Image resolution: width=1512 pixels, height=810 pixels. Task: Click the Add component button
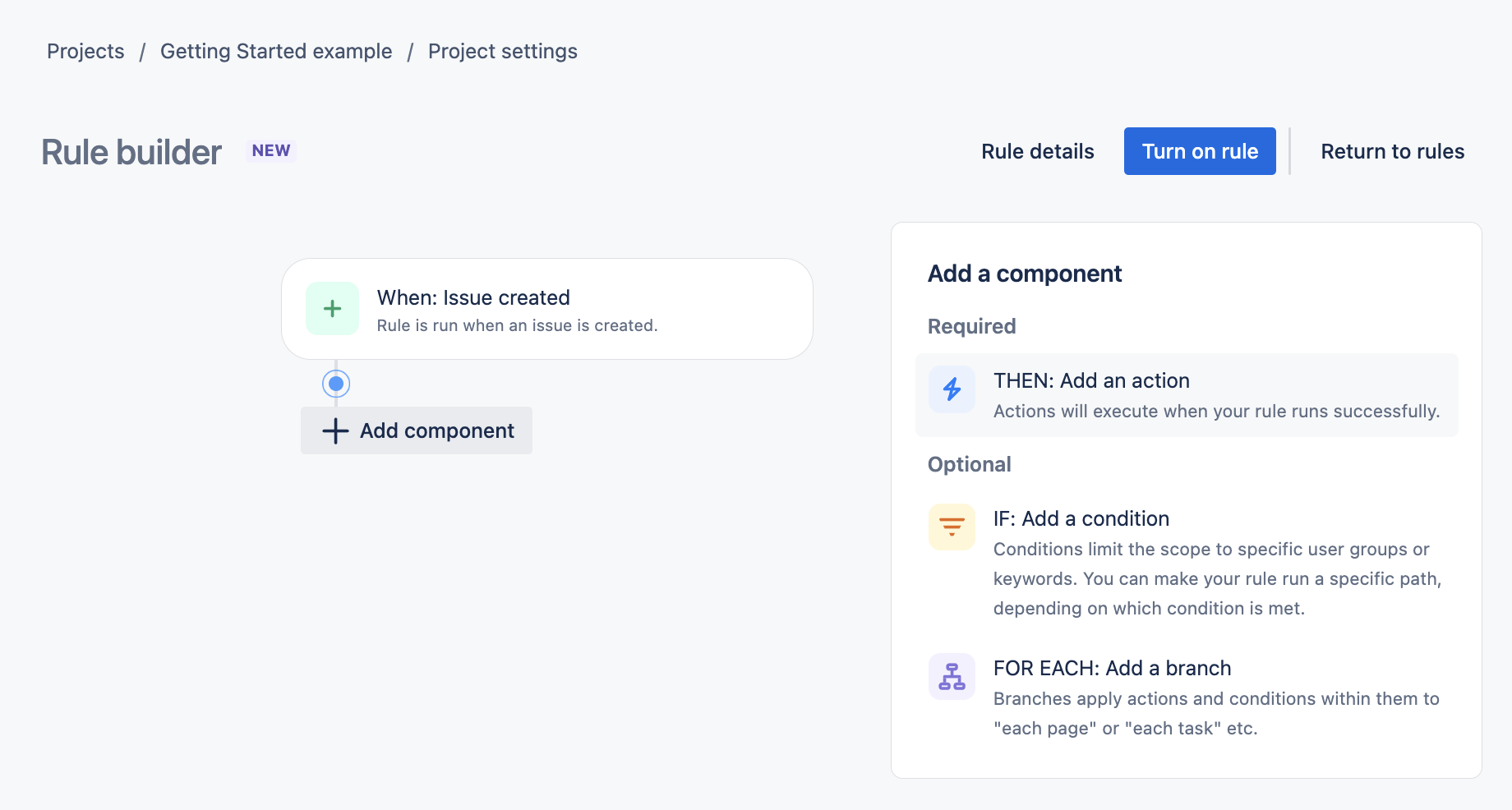[417, 430]
